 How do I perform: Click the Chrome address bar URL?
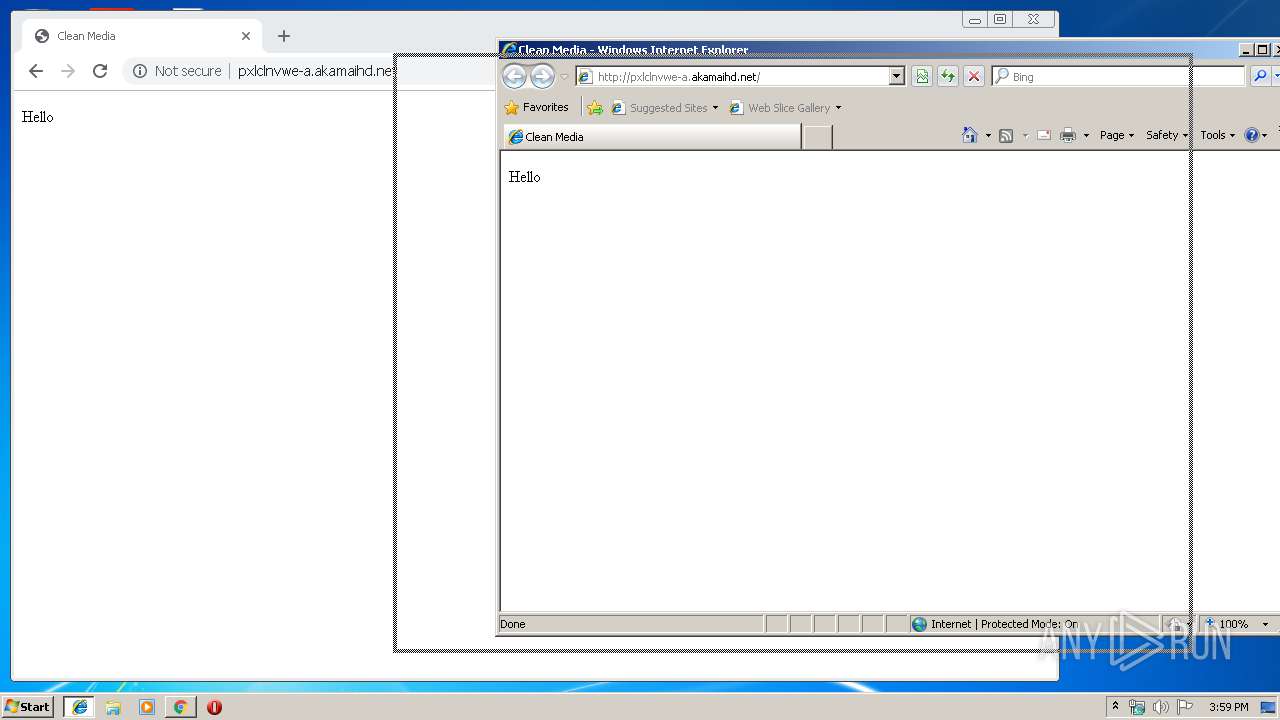point(316,71)
